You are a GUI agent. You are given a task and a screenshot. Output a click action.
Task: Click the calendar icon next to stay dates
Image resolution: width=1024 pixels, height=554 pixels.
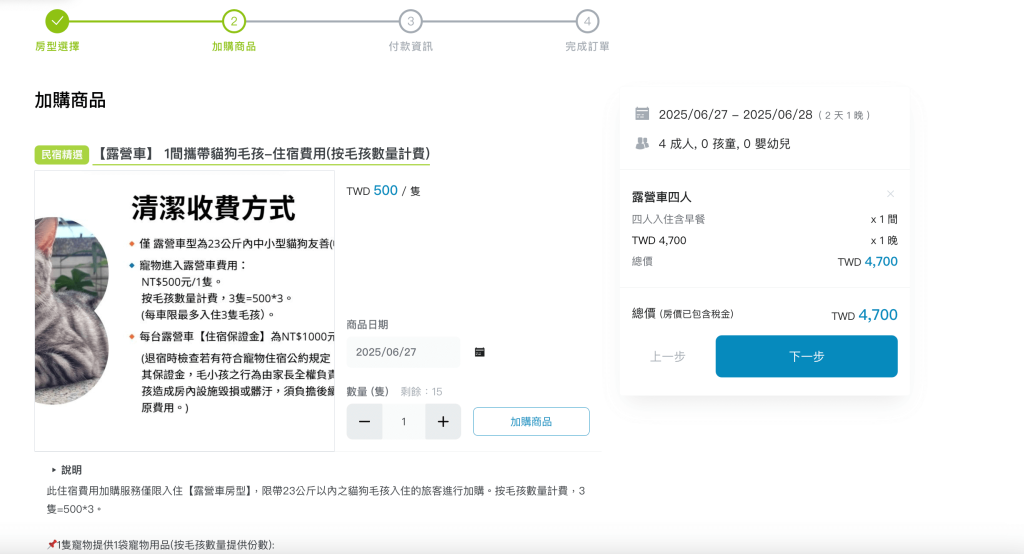(x=642, y=114)
